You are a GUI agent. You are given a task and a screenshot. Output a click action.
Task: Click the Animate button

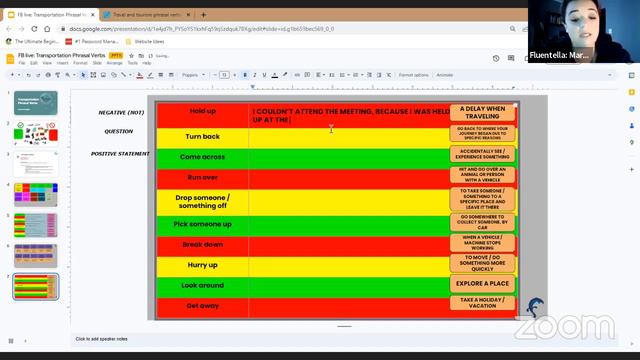click(x=444, y=75)
